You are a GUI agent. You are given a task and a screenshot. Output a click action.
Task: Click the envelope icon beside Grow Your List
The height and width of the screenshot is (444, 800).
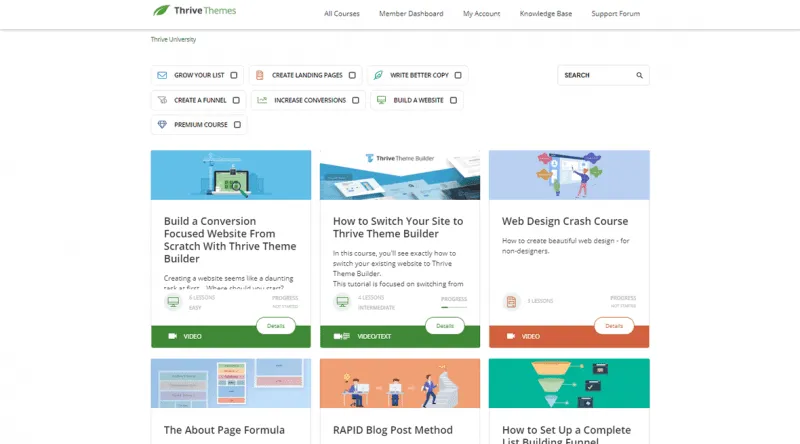tap(162, 75)
